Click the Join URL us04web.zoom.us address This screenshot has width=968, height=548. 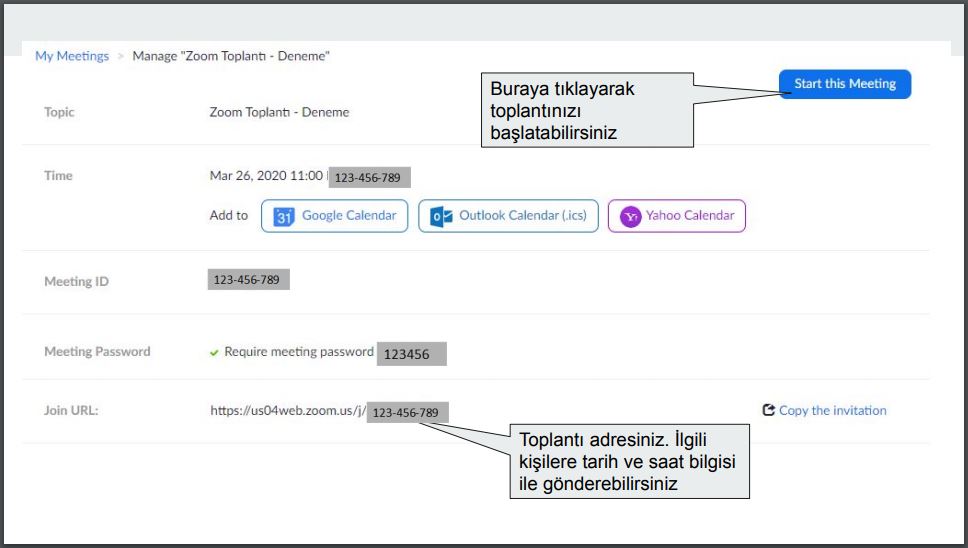[x=288, y=410]
